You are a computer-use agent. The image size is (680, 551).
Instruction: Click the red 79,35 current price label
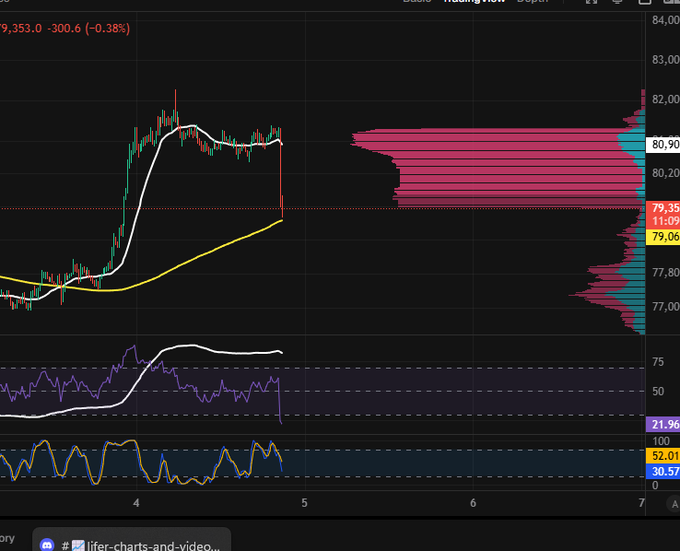[x=663, y=208]
